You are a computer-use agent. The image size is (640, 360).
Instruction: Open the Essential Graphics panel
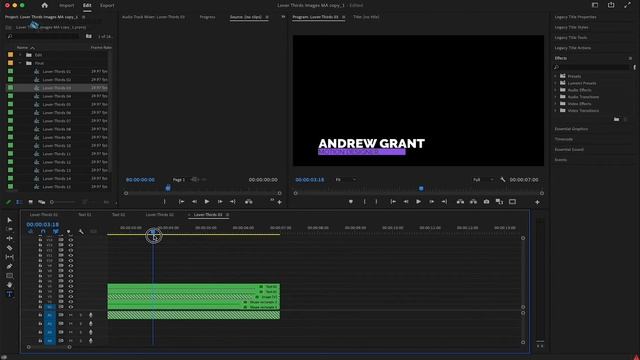(571, 129)
